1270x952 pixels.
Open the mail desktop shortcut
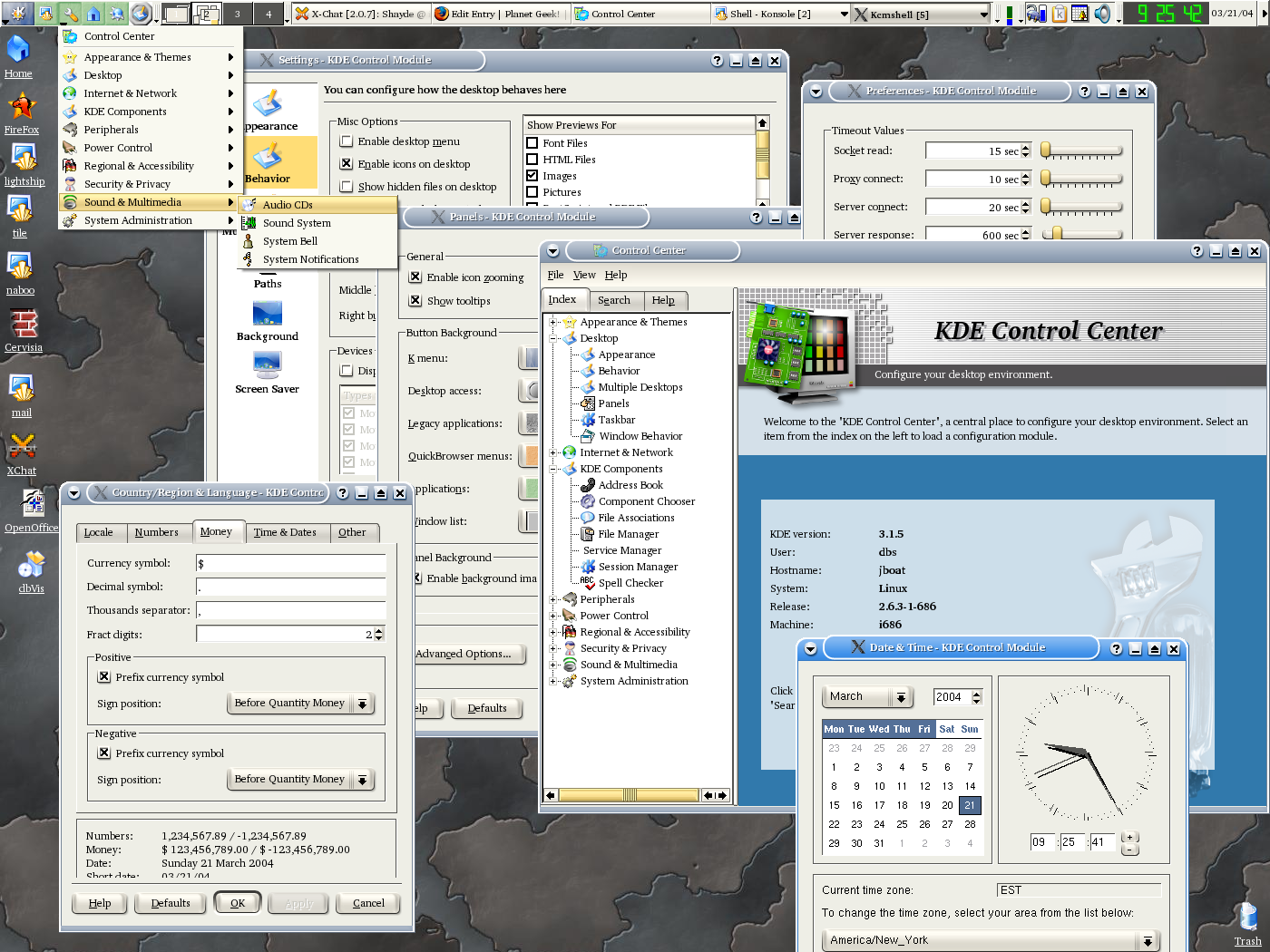coord(22,395)
